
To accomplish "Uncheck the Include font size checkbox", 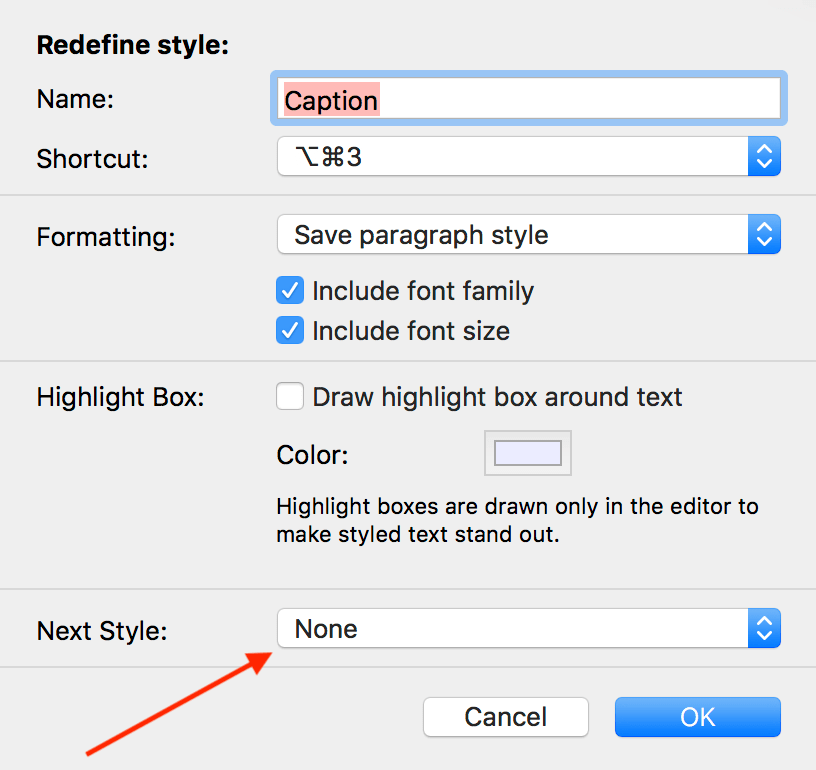I will (x=290, y=330).
